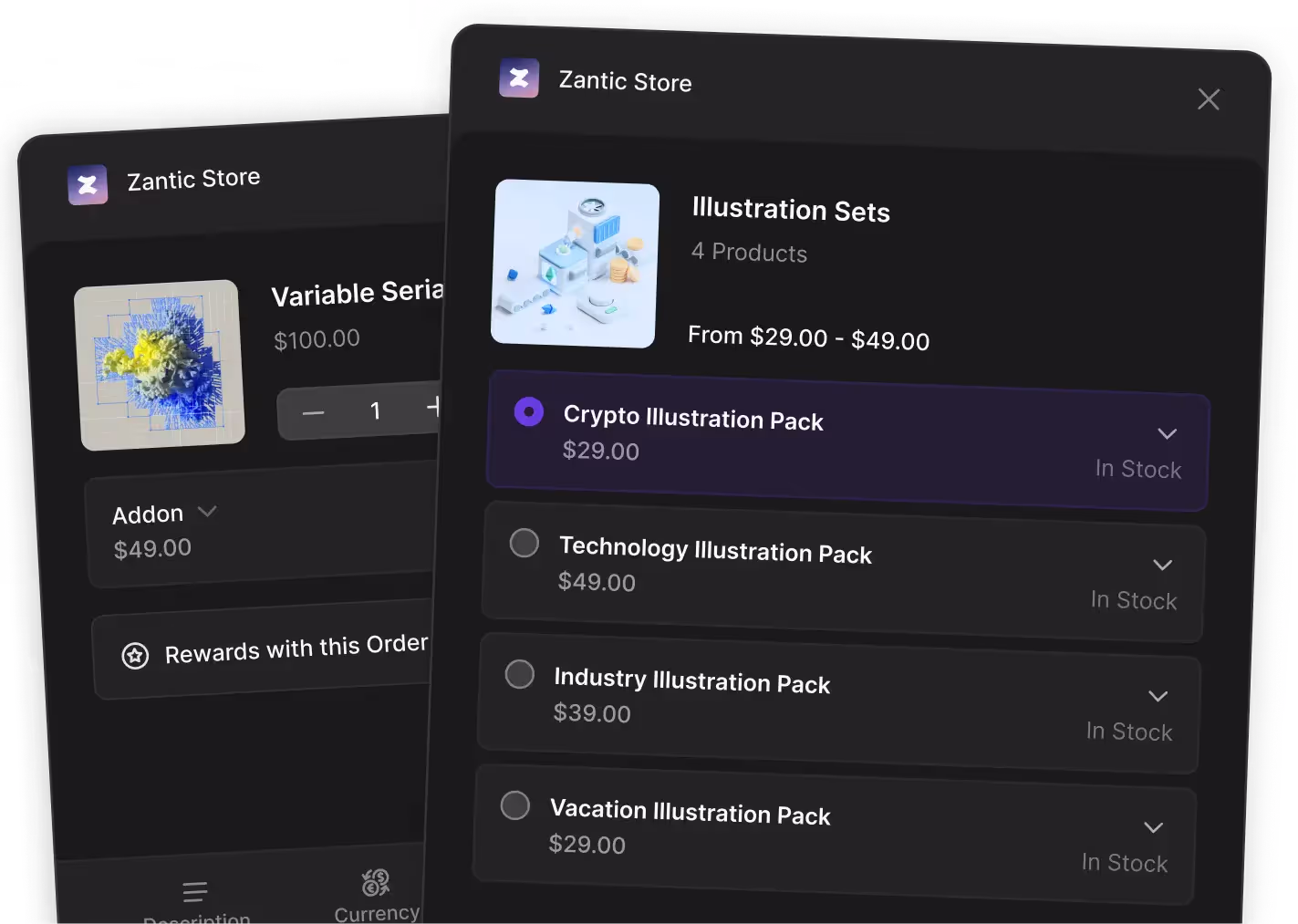Image resolution: width=1298 pixels, height=924 pixels.
Task: Open the Illustration Sets product thumbnail
Action: pos(575,264)
